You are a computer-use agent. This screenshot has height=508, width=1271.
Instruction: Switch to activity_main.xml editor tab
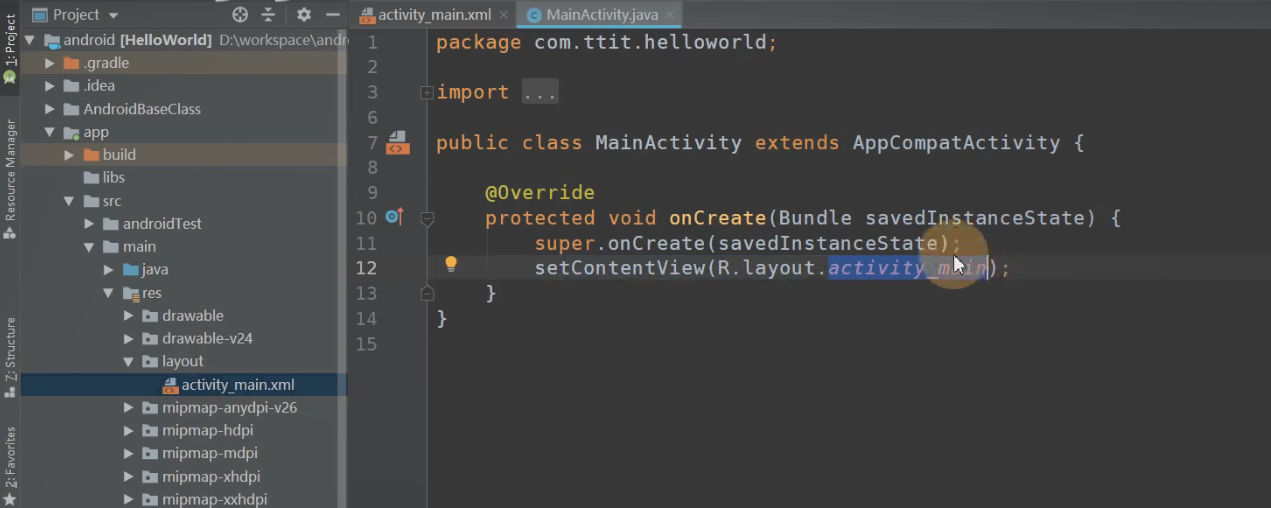tap(434, 15)
